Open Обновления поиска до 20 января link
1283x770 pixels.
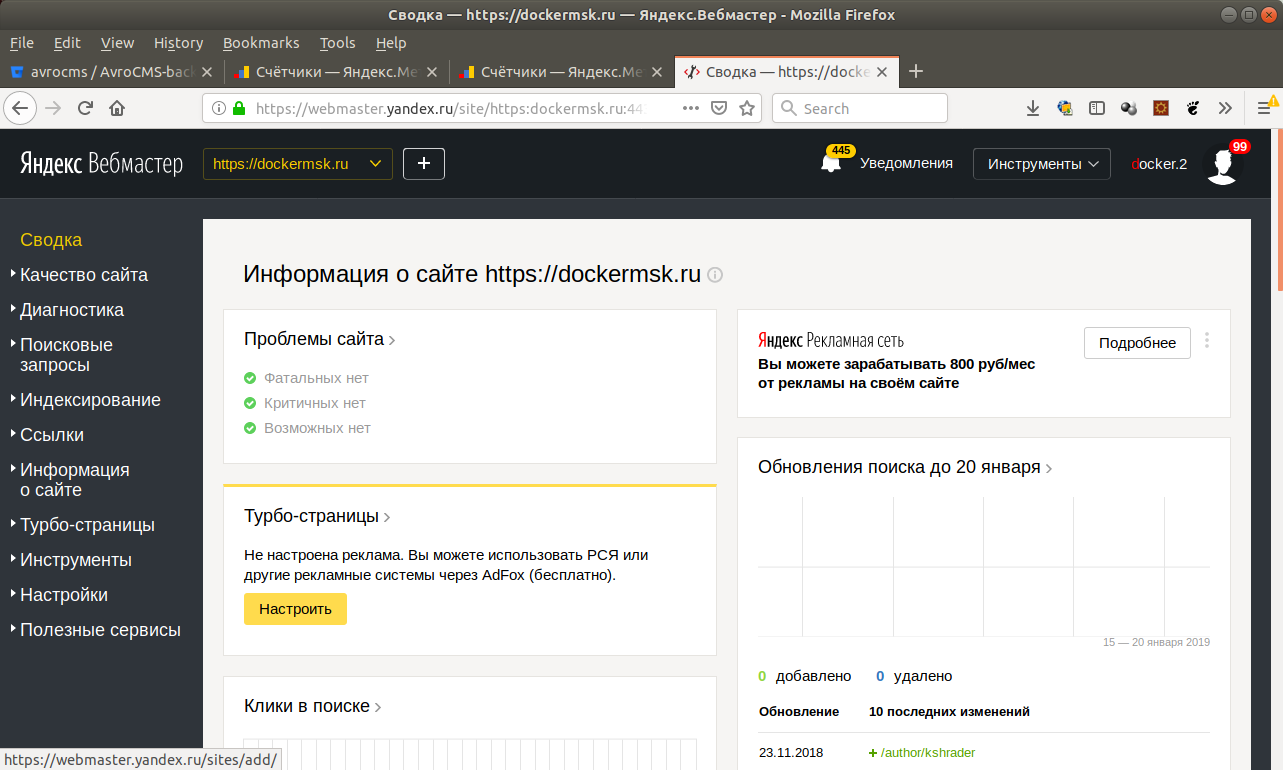click(x=905, y=467)
